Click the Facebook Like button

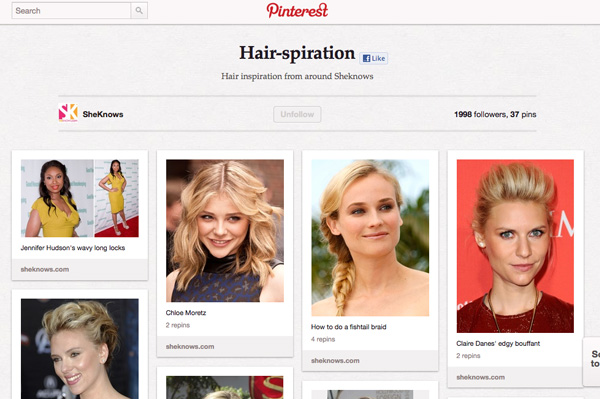click(x=373, y=58)
